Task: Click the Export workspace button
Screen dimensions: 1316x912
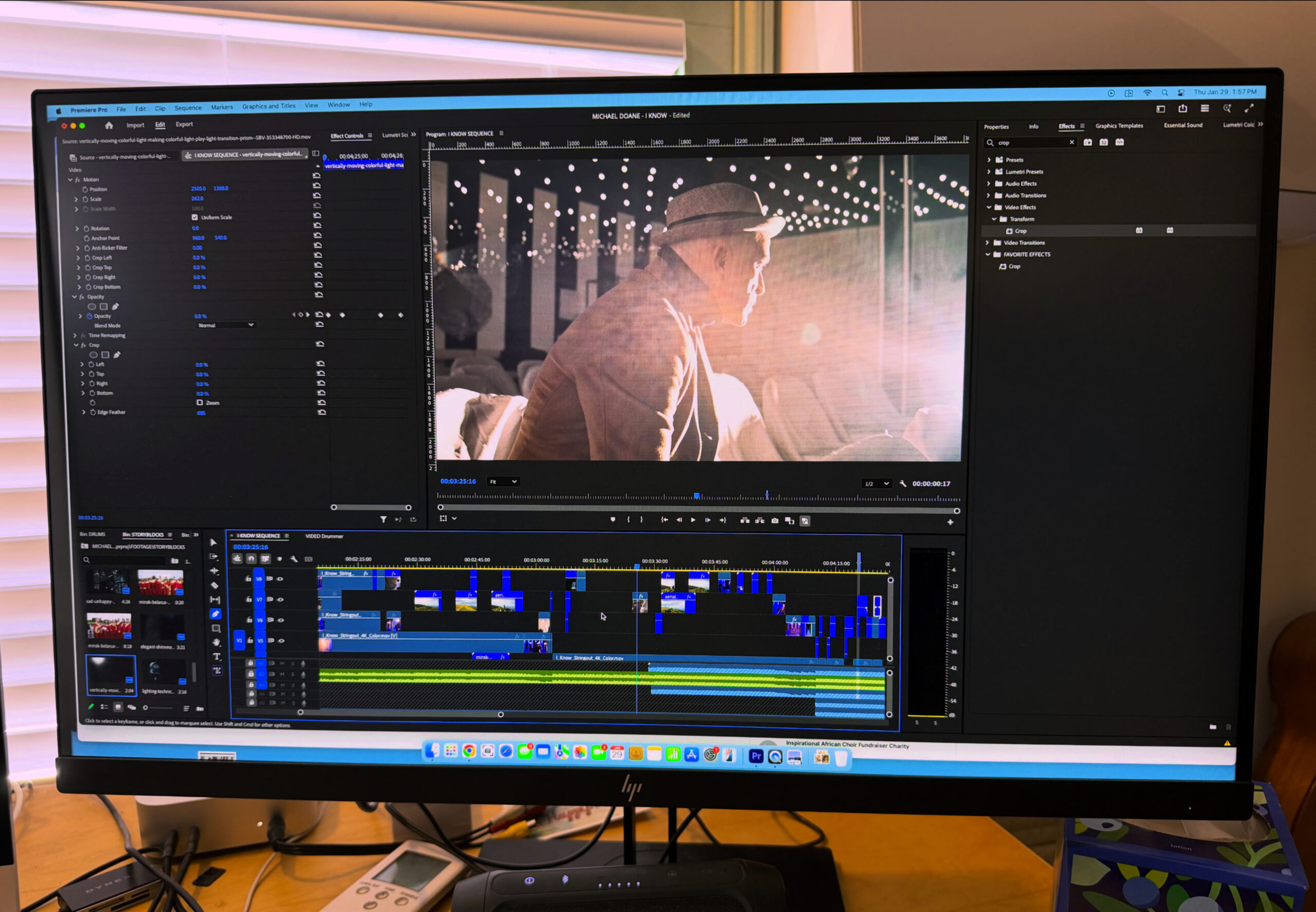Action: coord(184,124)
